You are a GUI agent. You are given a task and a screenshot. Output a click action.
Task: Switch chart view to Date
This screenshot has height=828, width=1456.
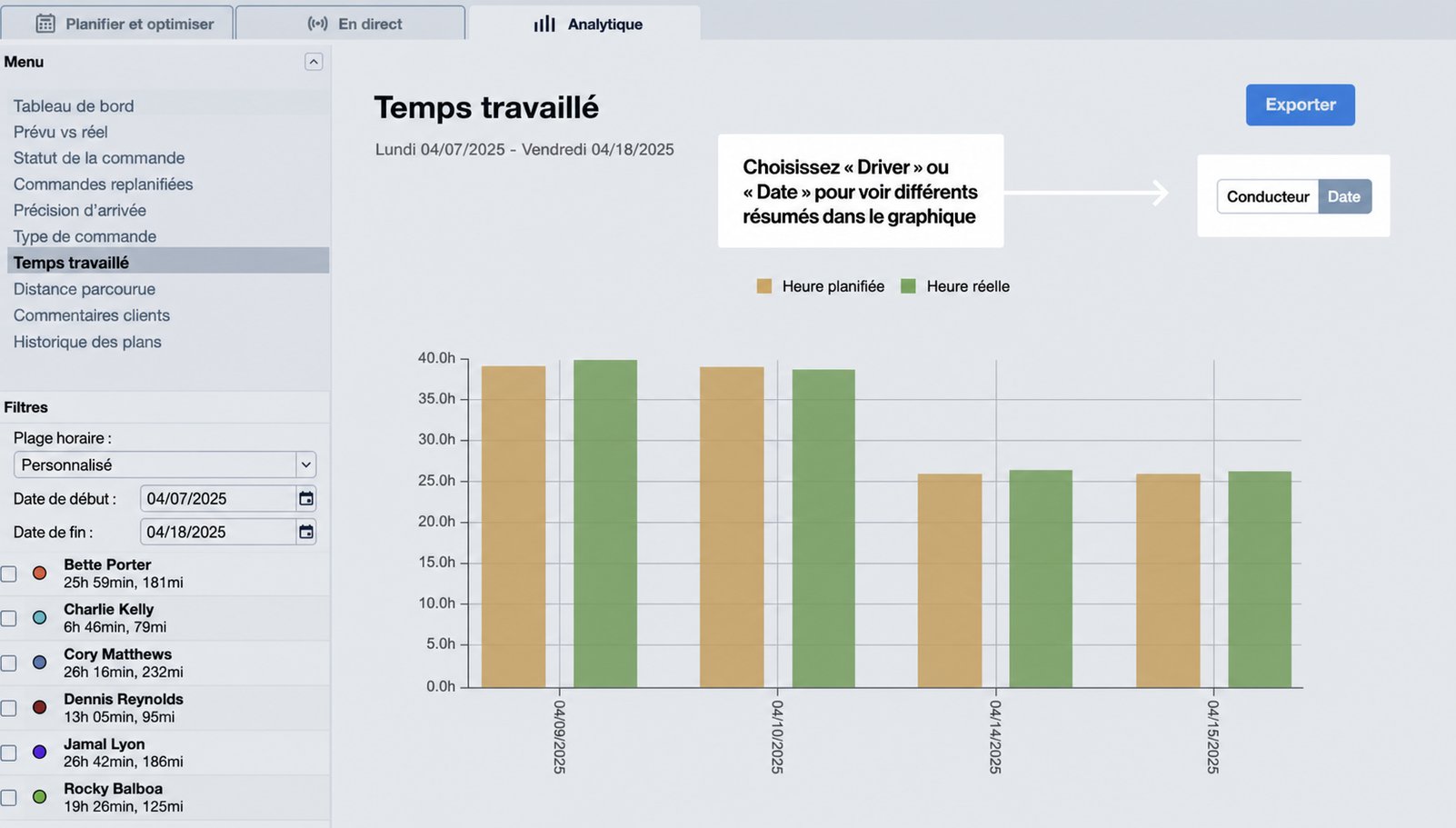click(x=1344, y=196)
